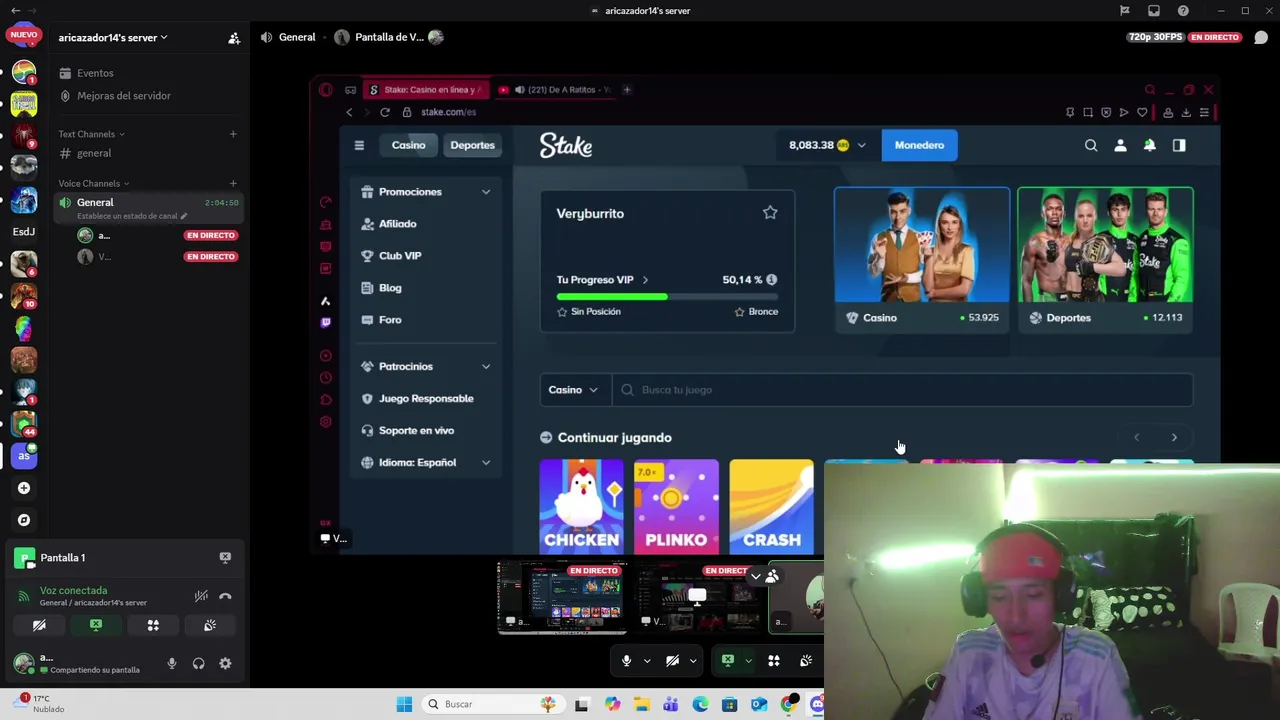1280x720 pixels.
Task: Toggle microphone in bottom stream control bar
Action: [x=626, y=661]
